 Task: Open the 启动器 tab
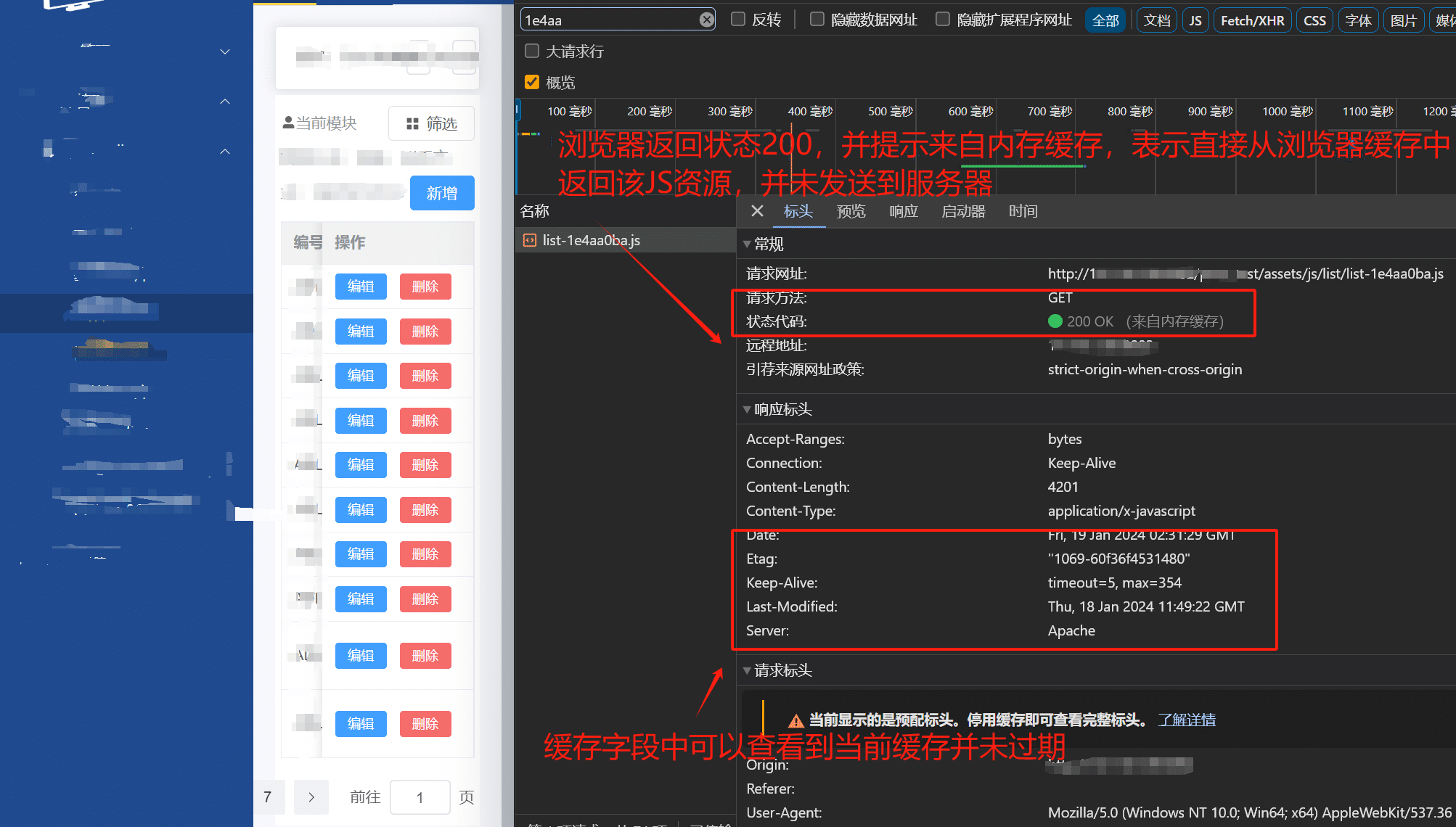963,211
